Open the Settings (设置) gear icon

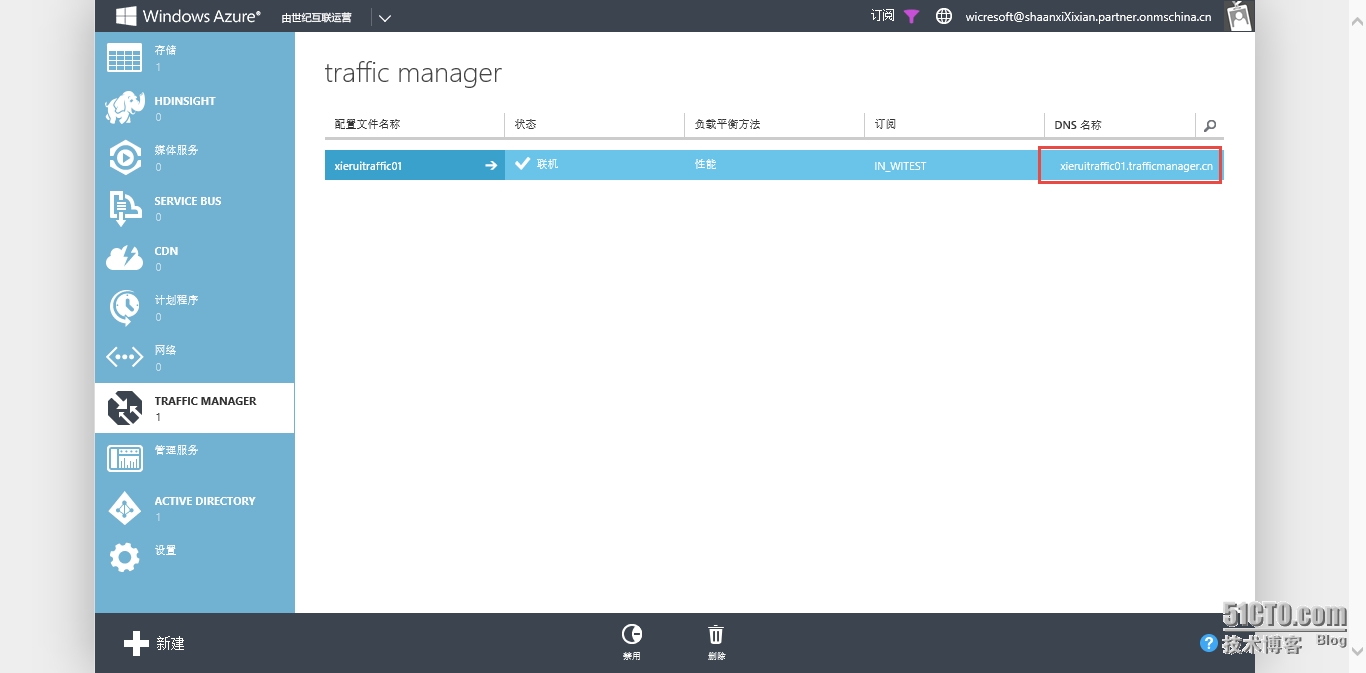tap(125, 557)
